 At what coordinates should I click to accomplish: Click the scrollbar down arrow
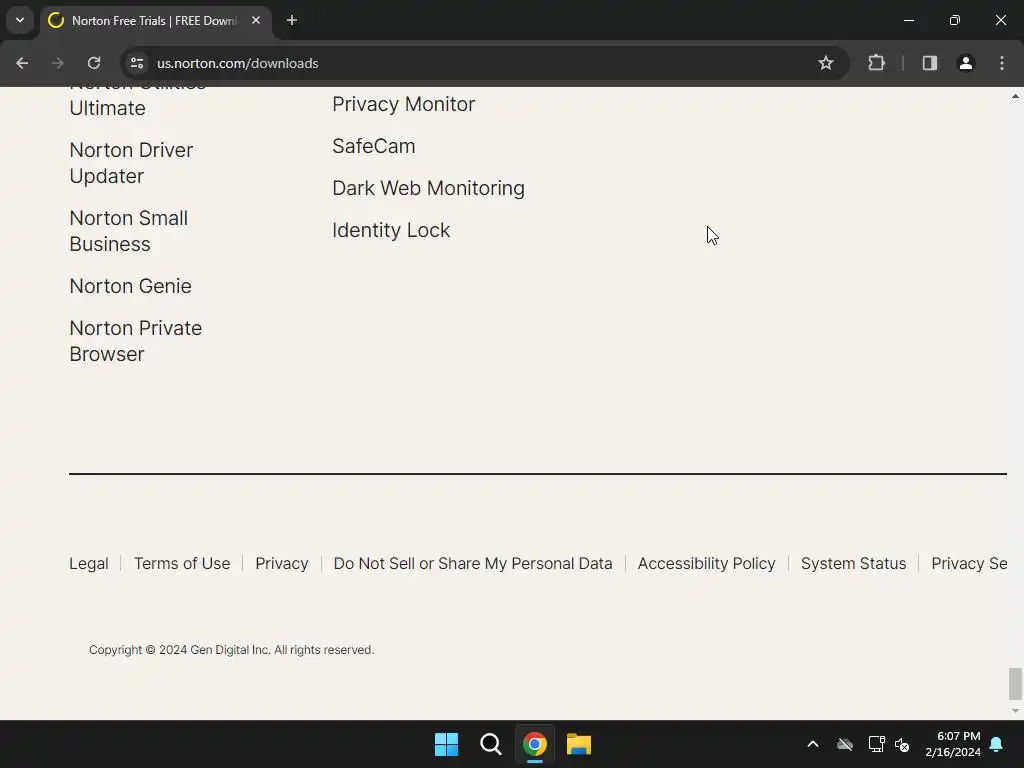pyautogui.click(x=1015, y=711)
